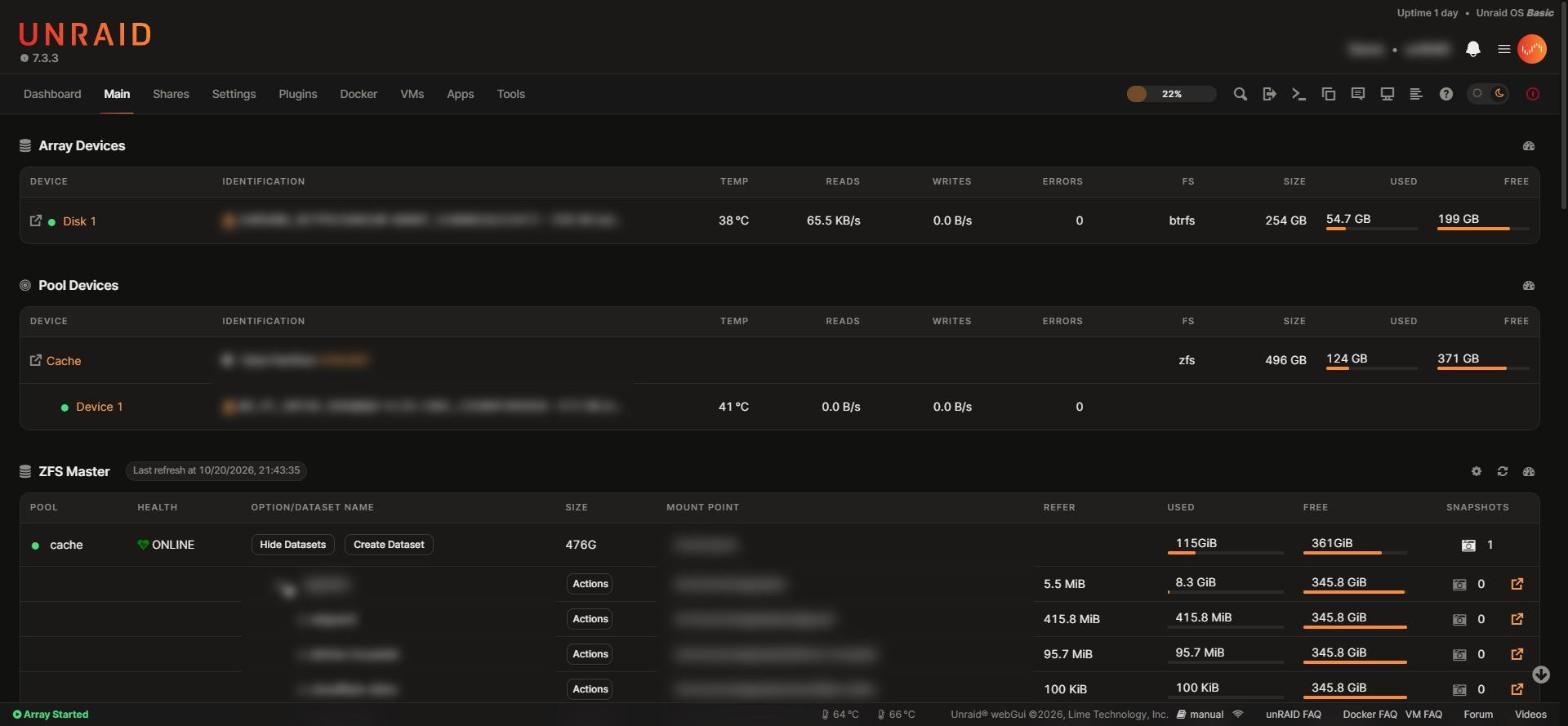Click Array Devices dashboard gauge icon
Screen dimensions: 1568x726
point(1528,146)
